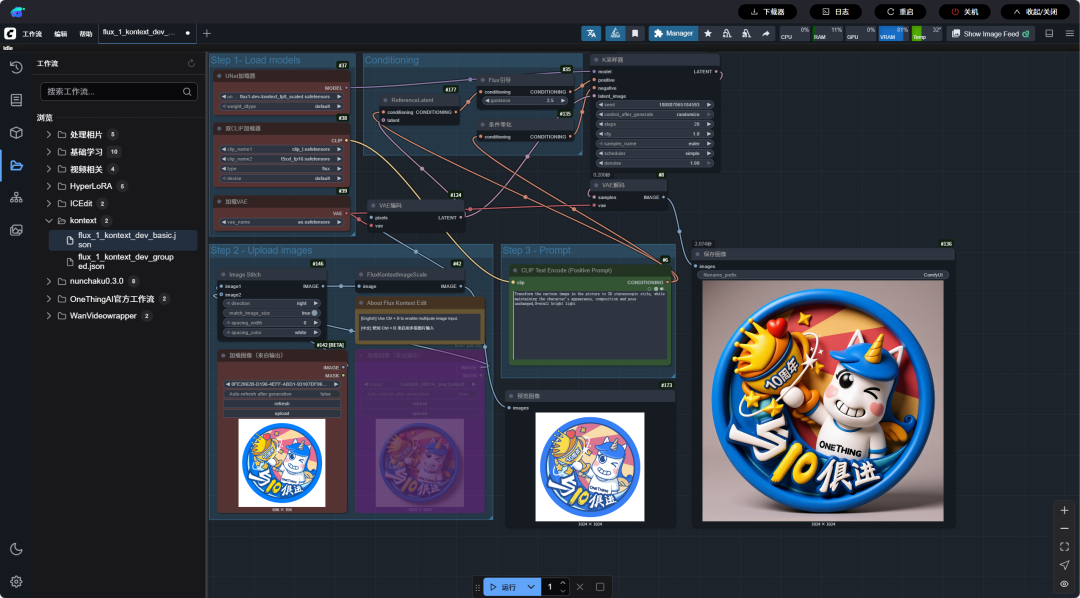Viewport: 1080px width, 598px height.
Task: Open the 编辑 menu
Action: [x=61, y=34]
